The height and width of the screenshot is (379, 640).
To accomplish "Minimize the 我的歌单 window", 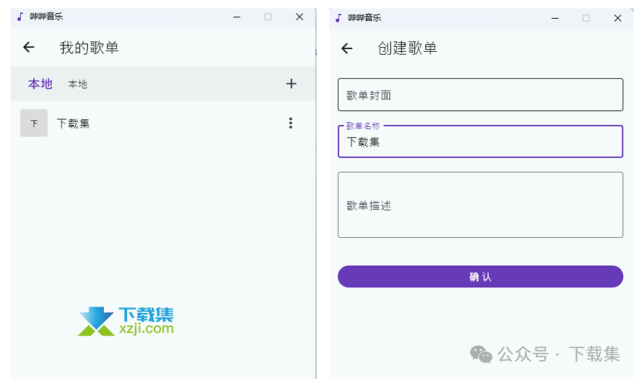I will point(237,17).
